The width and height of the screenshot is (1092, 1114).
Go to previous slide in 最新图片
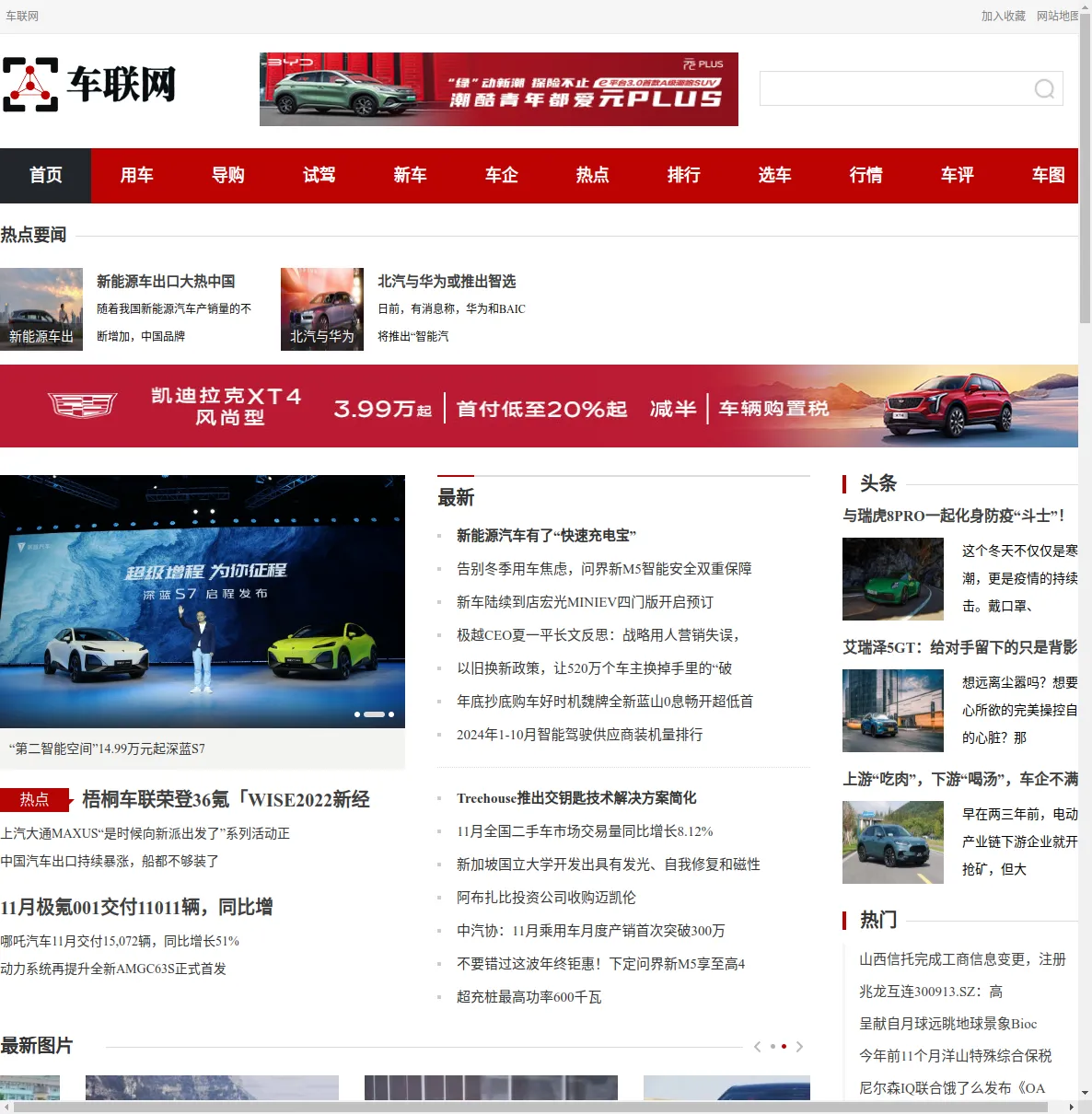point(757,1047)
